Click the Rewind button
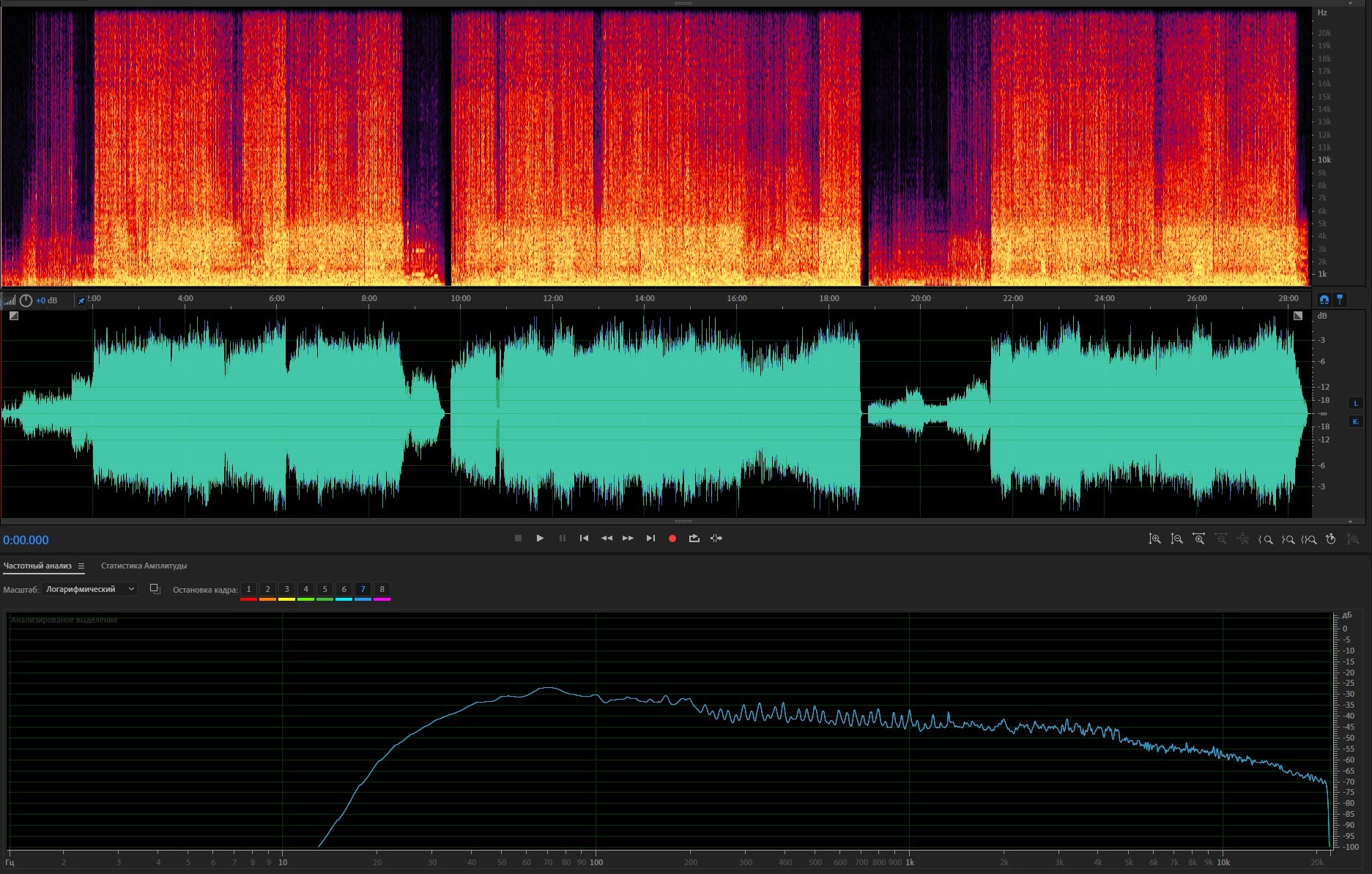 coord(607,538)
